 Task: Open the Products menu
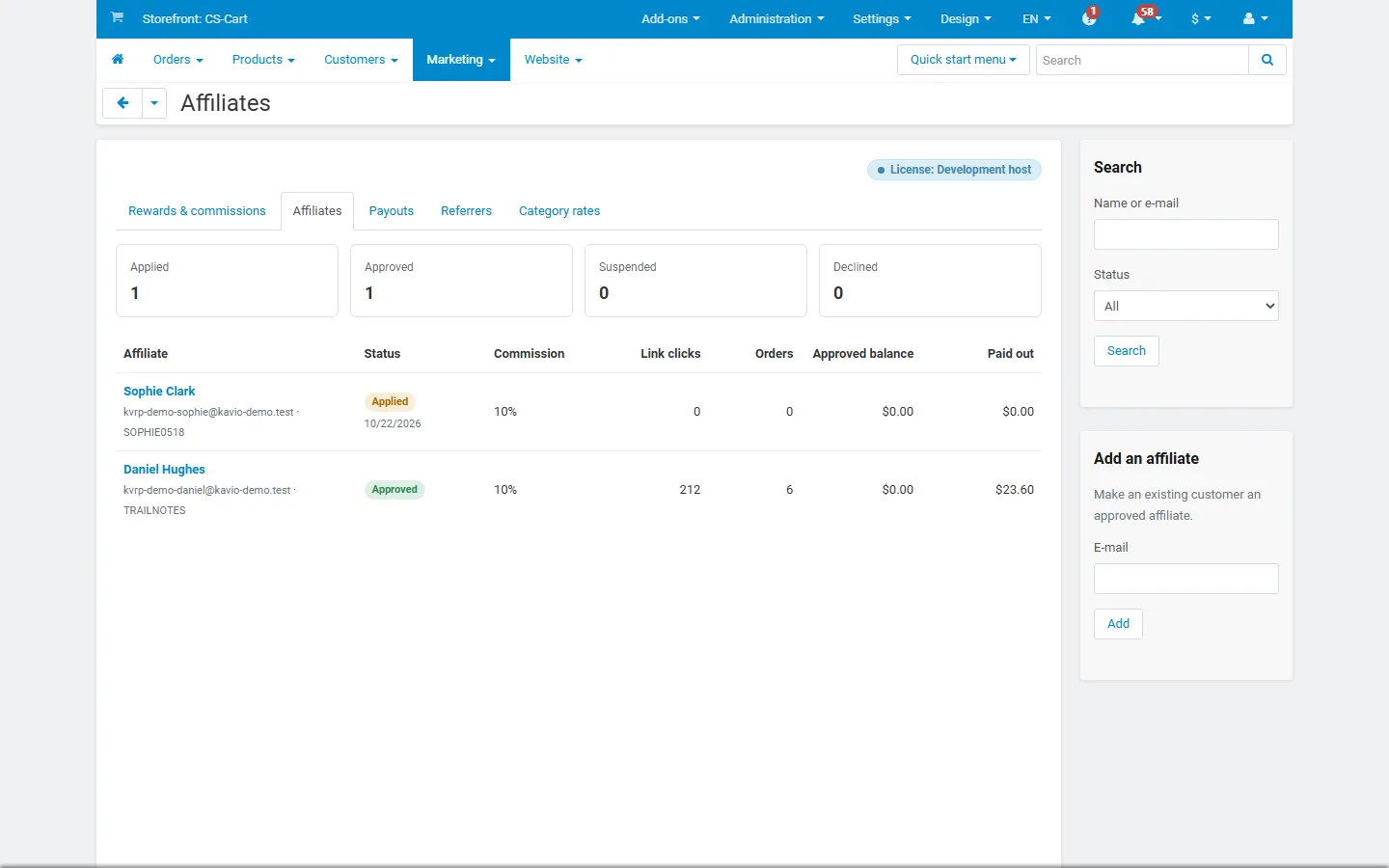click(x=263, y=60)
